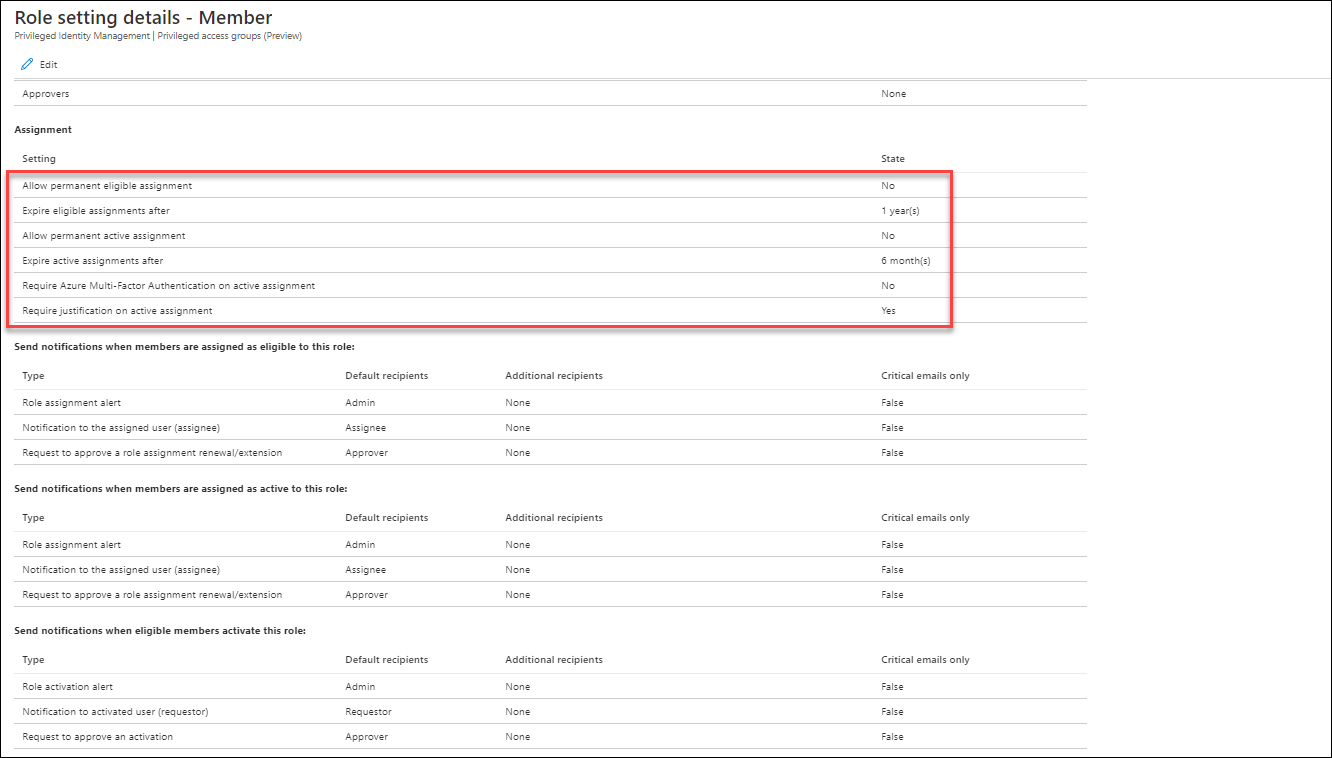
Task: Select 'Notification to activated user (requestor)' row
Action: pyautogui.click(x=550, y=712)
